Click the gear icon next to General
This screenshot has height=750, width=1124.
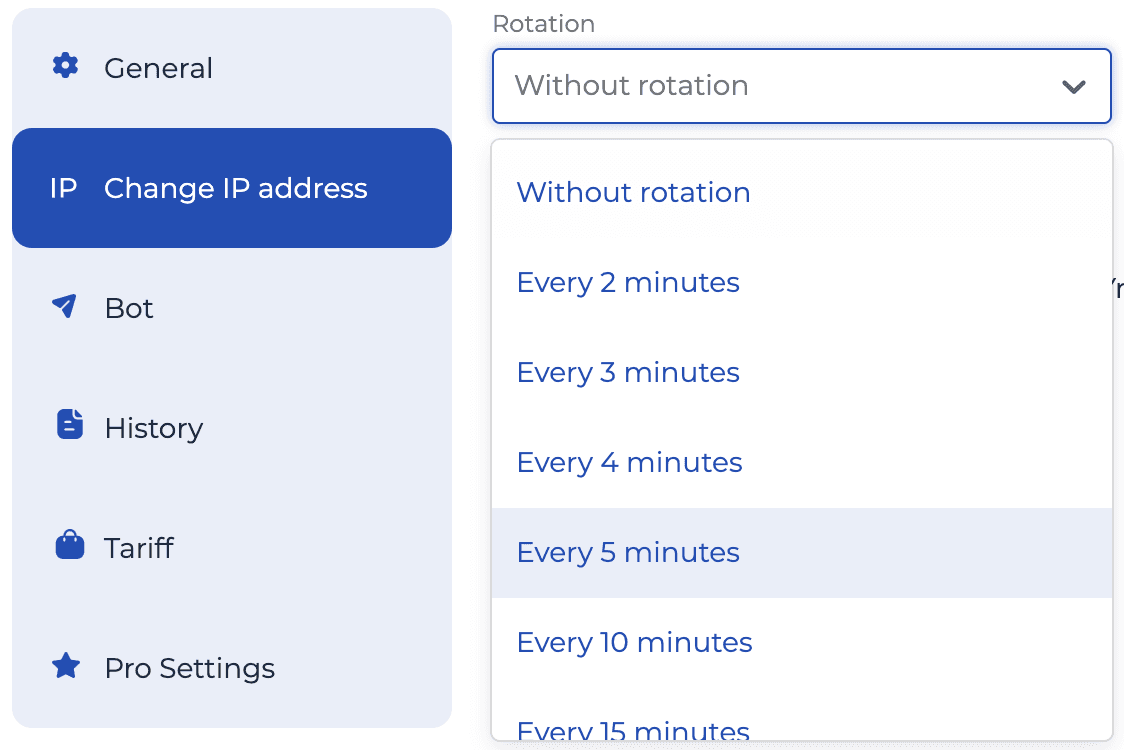[65, 66]
